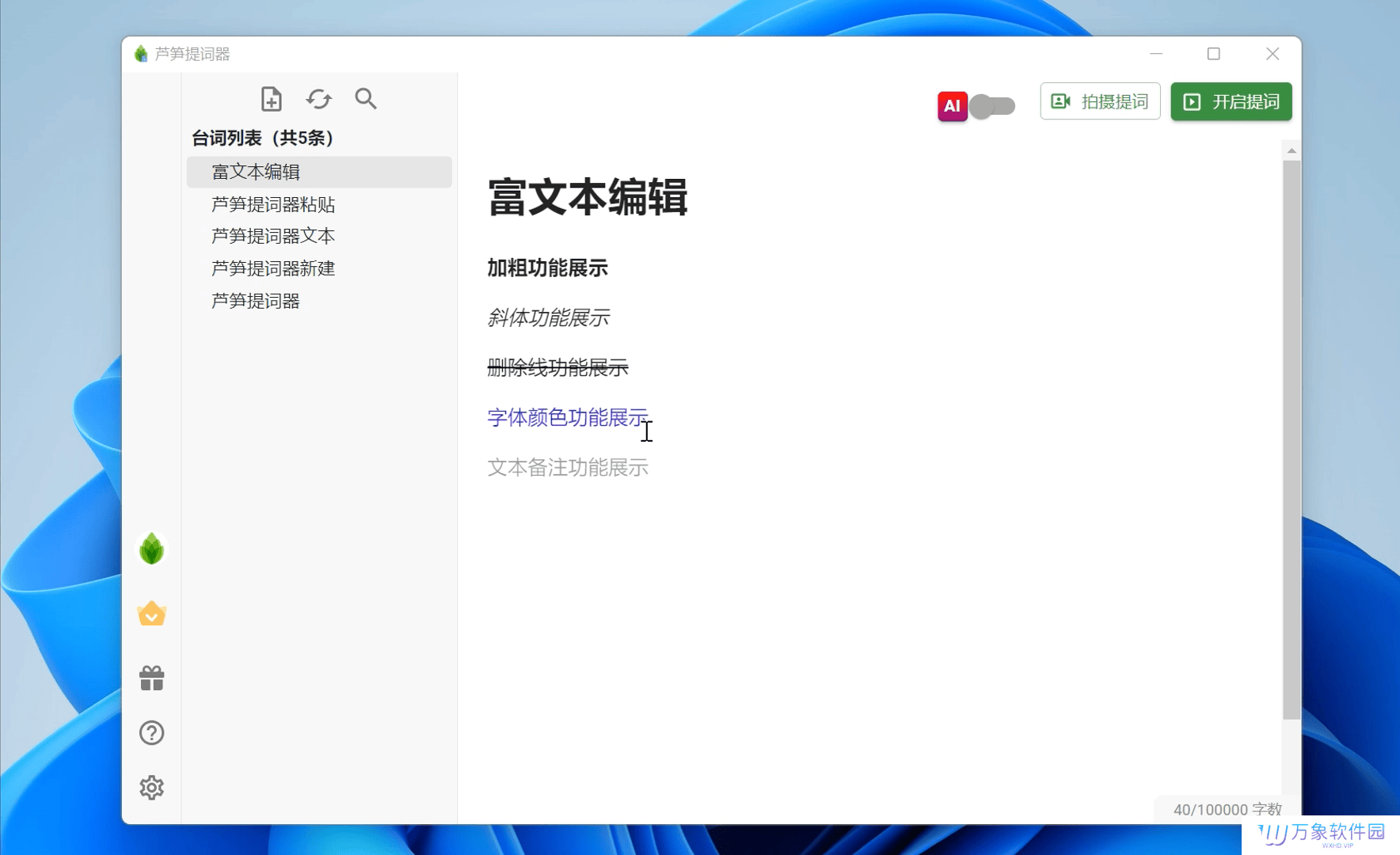Click the scrollbar up arrow

tap(1292, 150)
